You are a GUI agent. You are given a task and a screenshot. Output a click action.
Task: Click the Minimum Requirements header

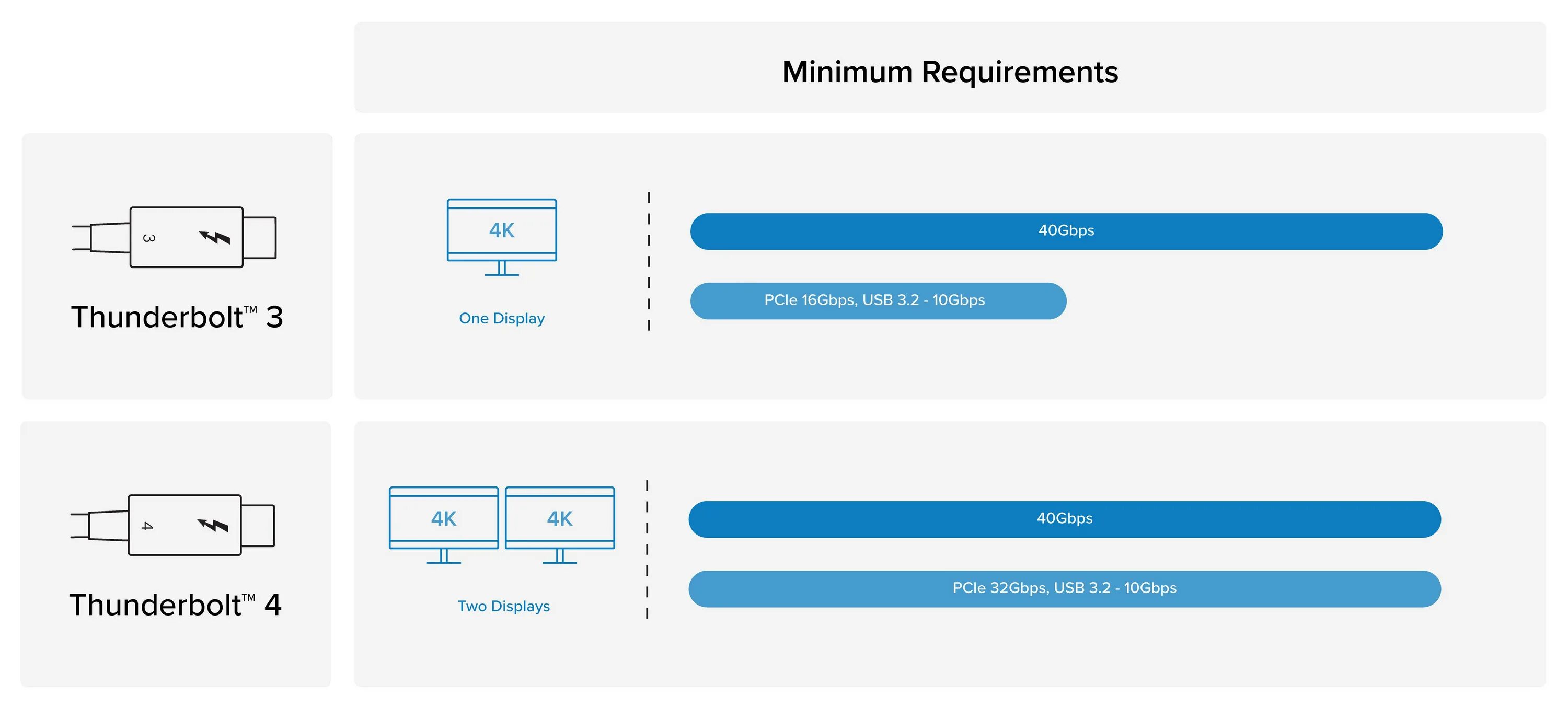coord(950,72)
